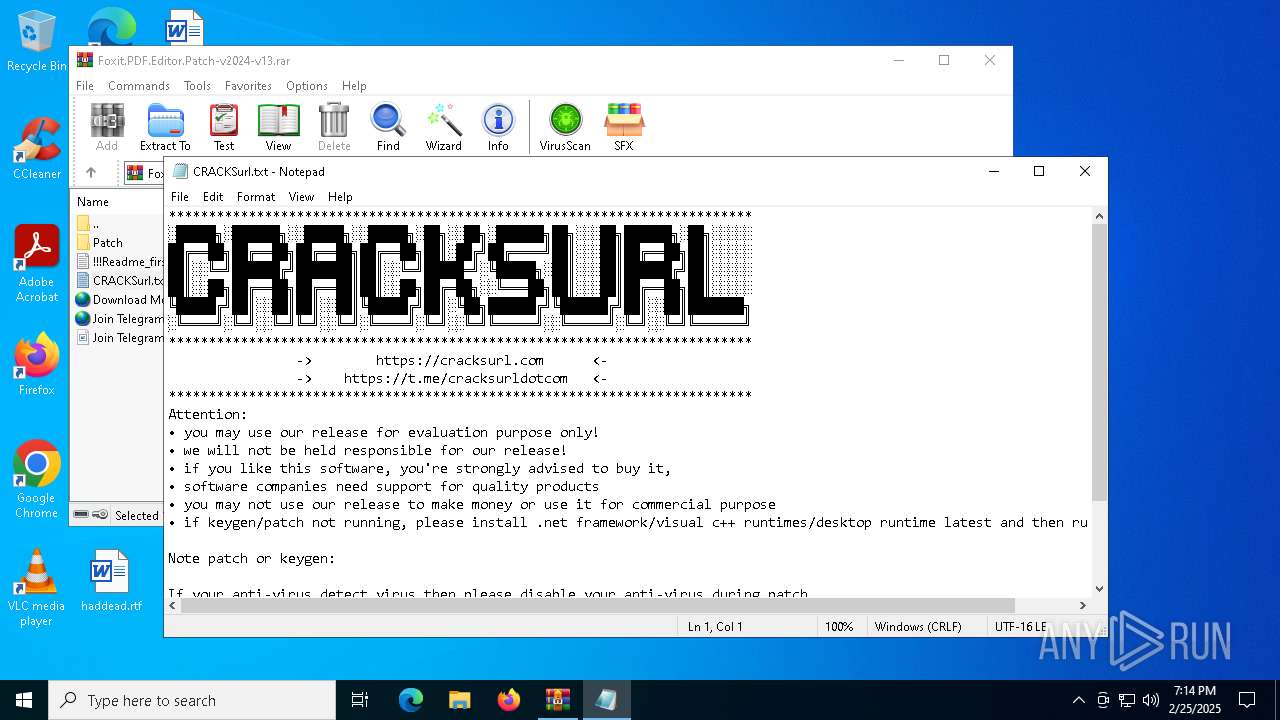Open haddead.rtf desktop file
Screen dimensions: 1280x720
pos(111,580)
